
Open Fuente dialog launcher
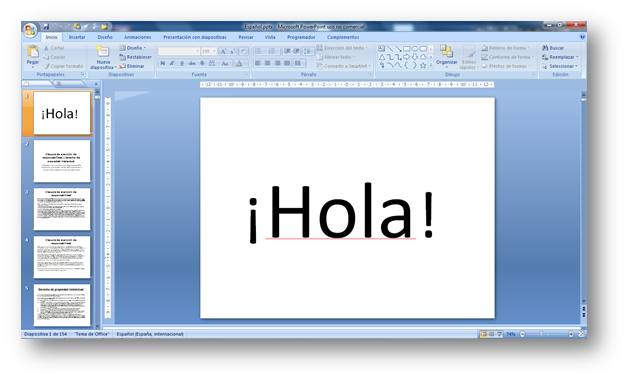pos(246,75)
